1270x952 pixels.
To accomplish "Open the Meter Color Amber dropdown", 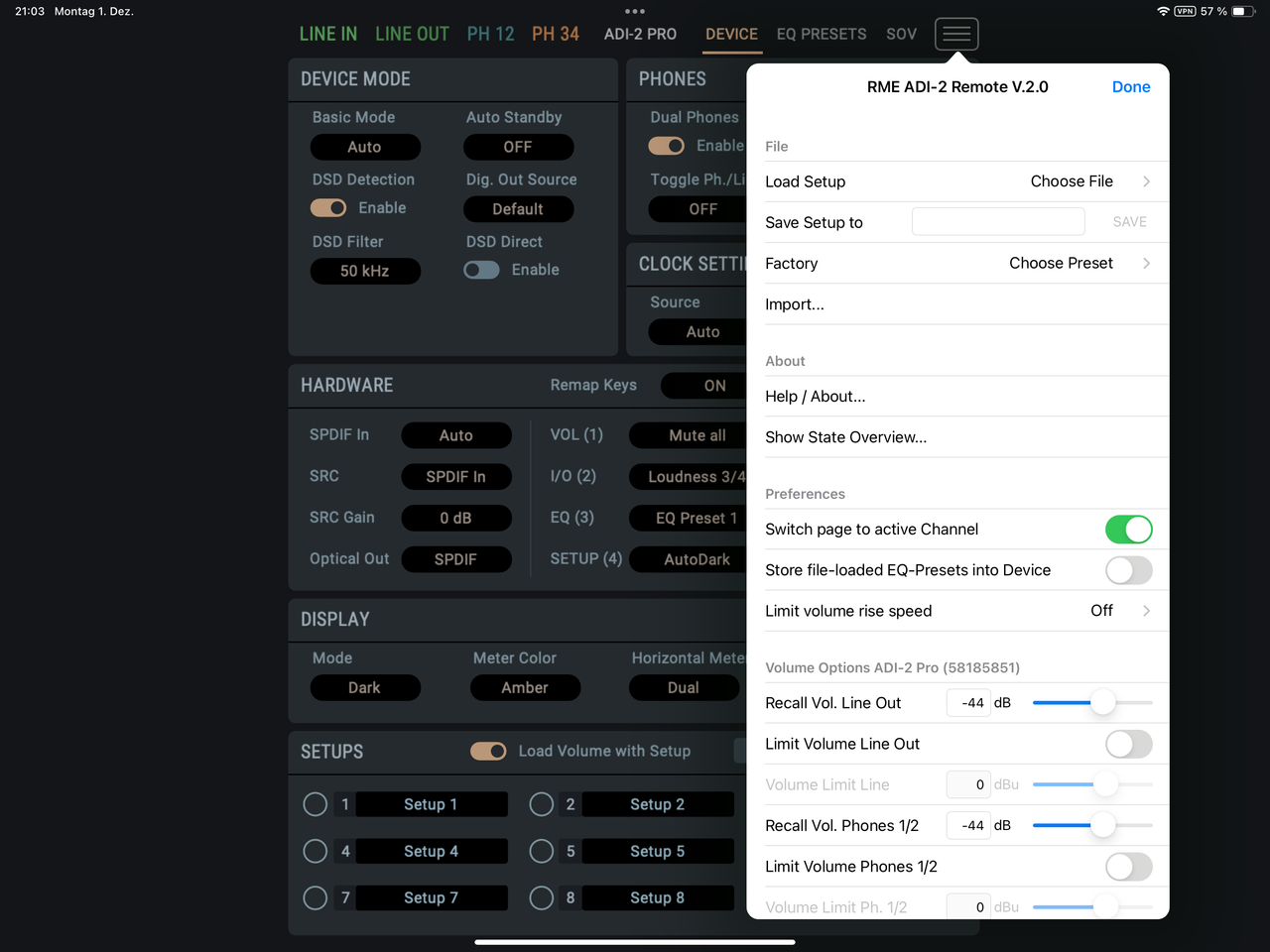I will pyautogui.click(x=525, y=687).
